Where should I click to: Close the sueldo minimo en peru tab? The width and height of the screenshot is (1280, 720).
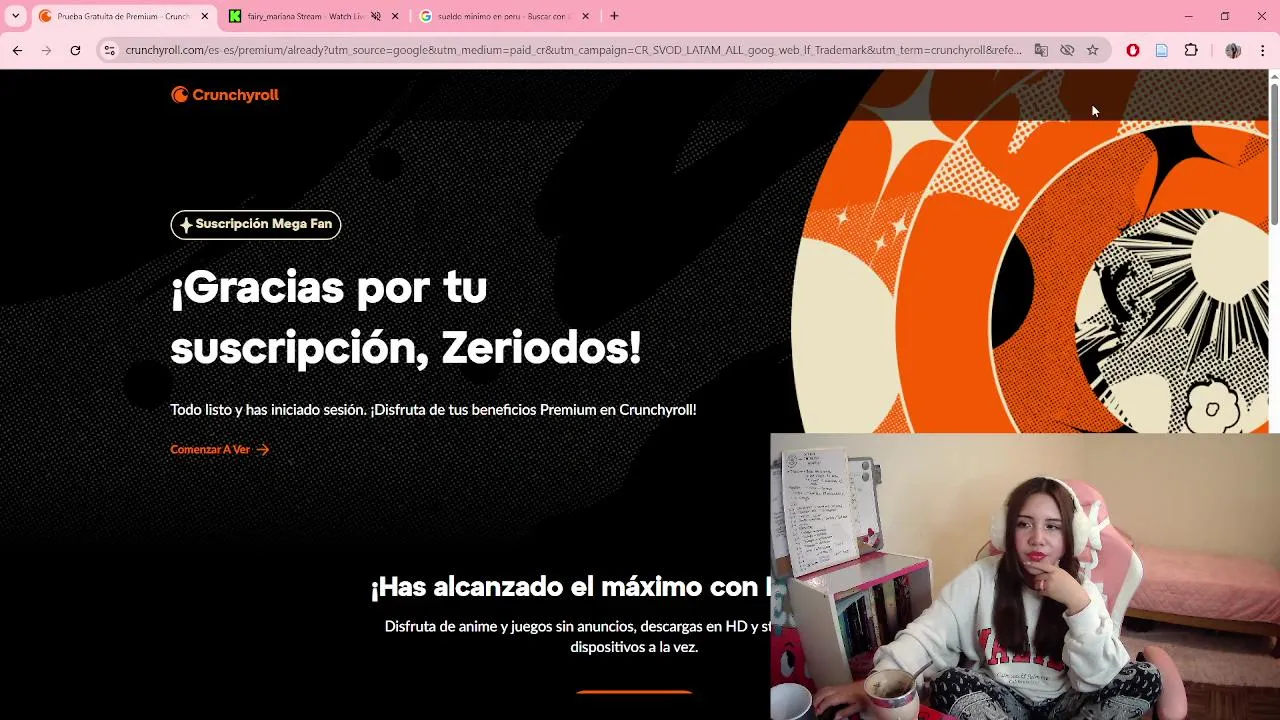(x=585, y=16)
